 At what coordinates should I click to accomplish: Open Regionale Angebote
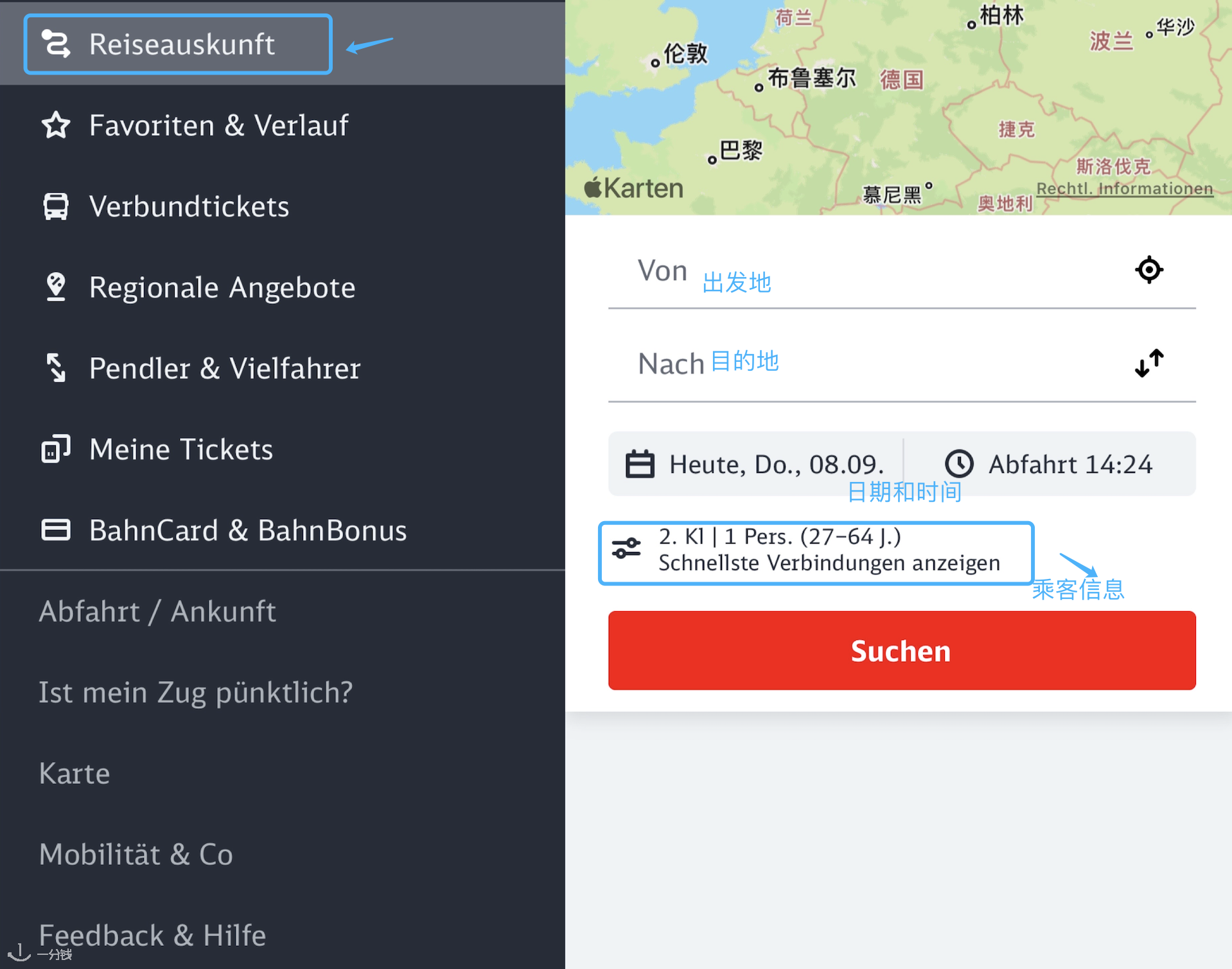pos(283,287)
